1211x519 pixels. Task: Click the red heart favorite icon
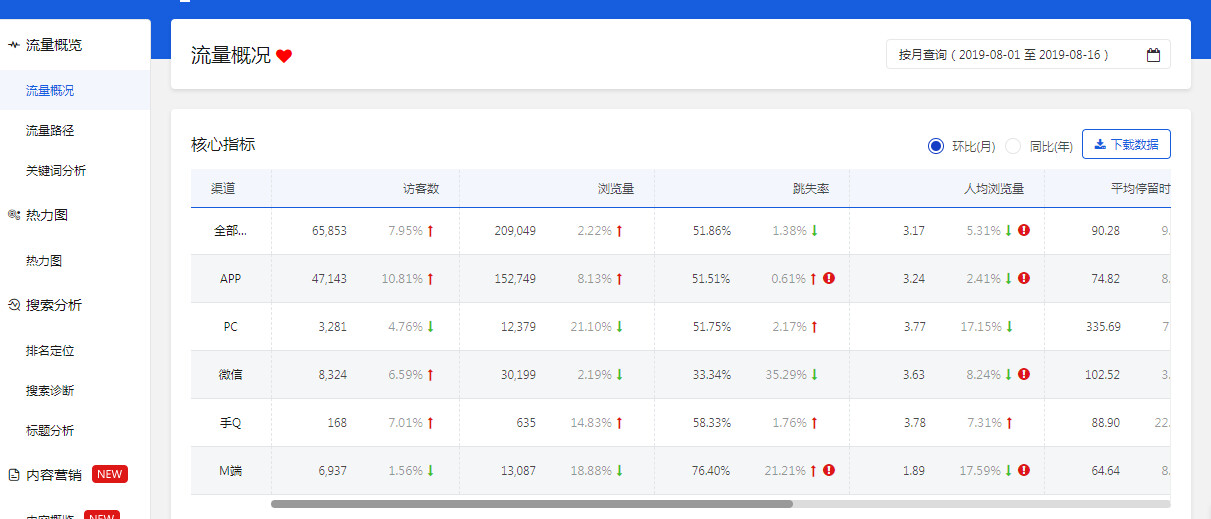pos(284,57)
